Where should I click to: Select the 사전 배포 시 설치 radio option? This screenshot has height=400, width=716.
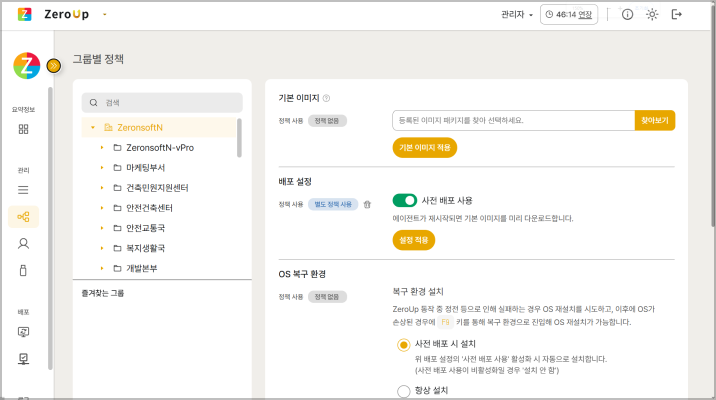(404, 344)
